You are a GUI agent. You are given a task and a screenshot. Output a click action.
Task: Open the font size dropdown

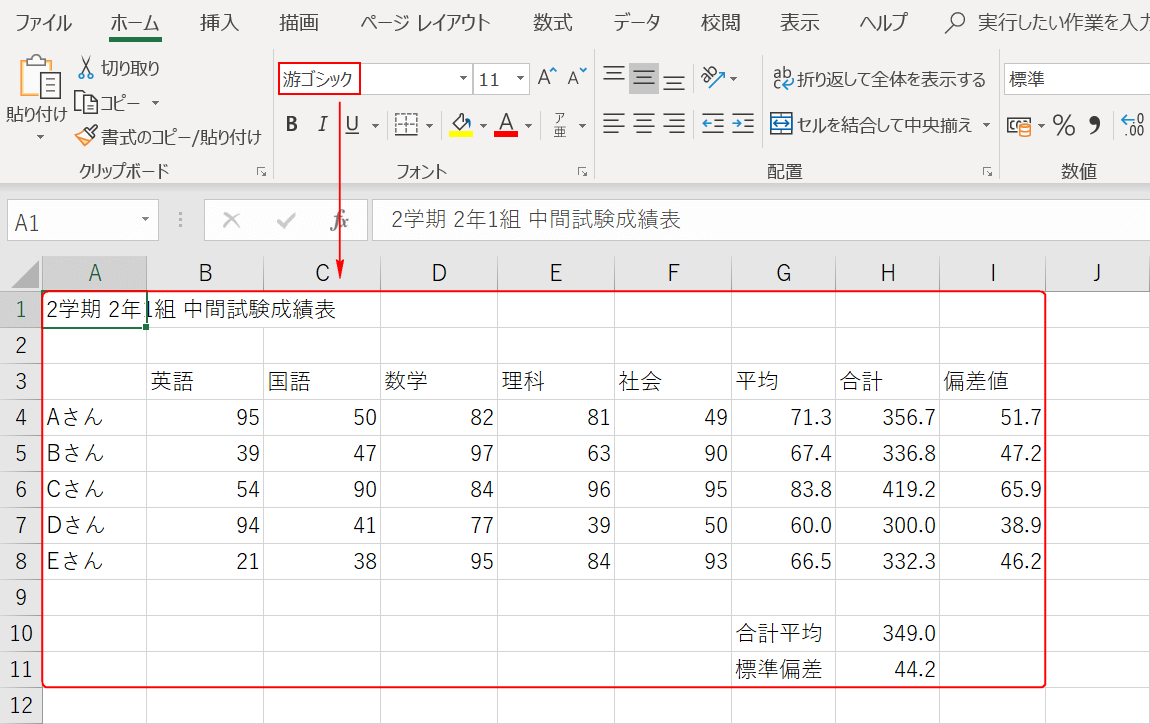point(518,77)
